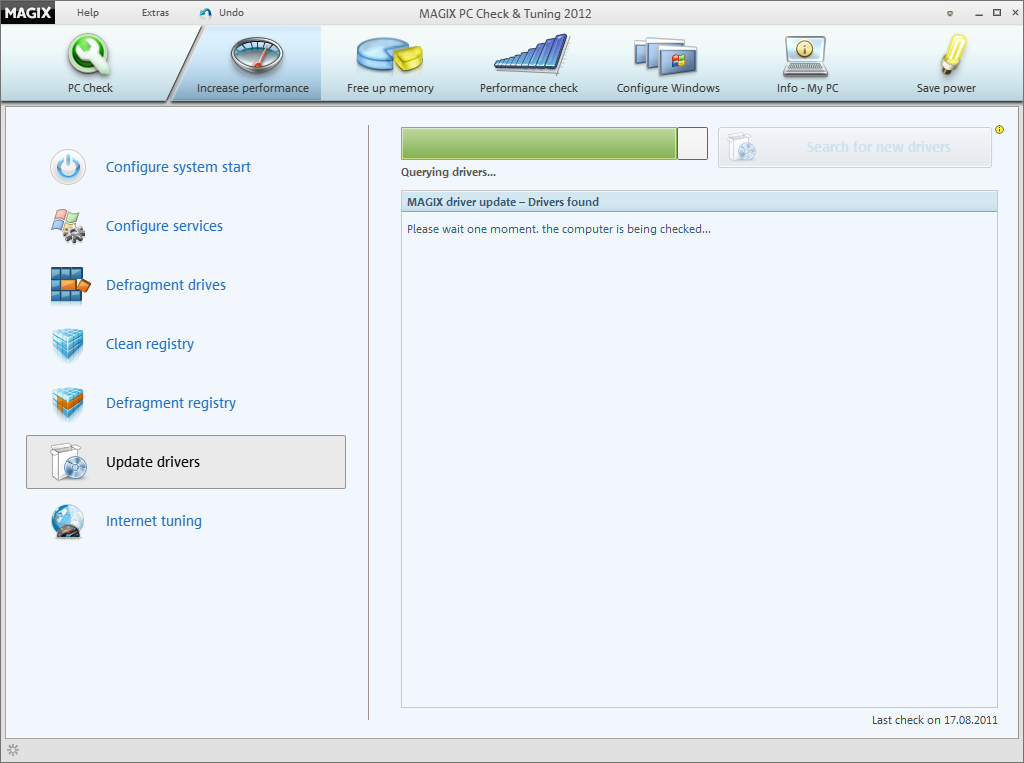Click the 'Querying drivers...' status text

[x=448, y=172]
